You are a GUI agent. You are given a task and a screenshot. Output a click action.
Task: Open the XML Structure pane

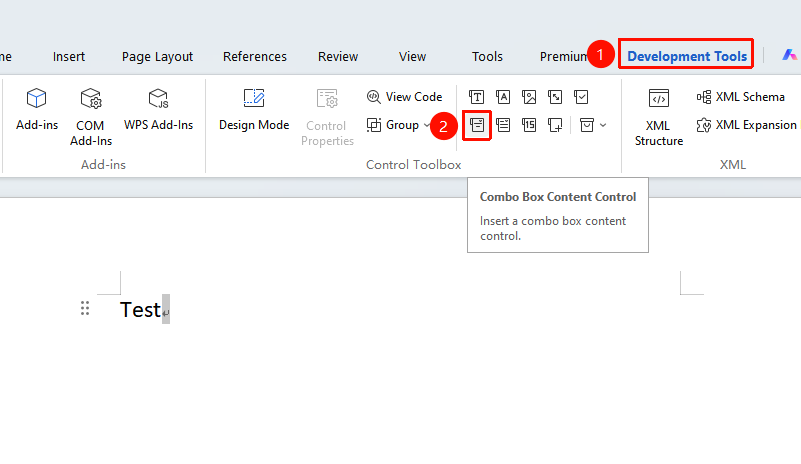(658, 117)
